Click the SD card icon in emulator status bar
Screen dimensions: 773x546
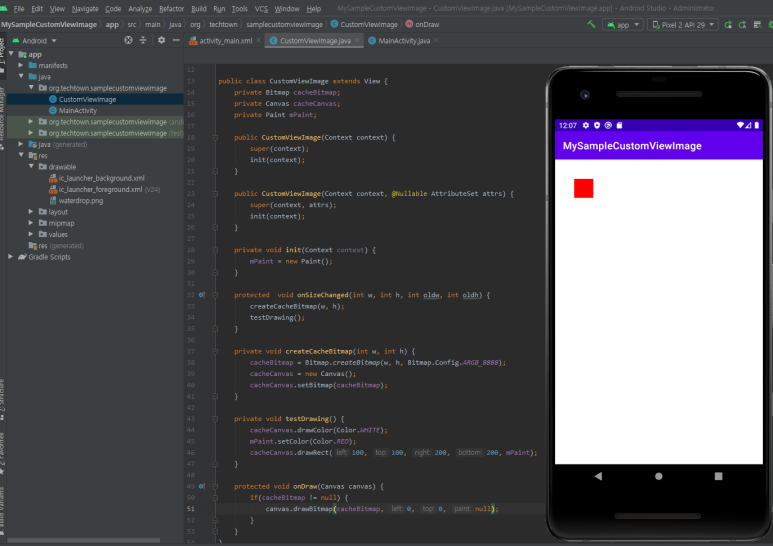click(x=620, y=125)
